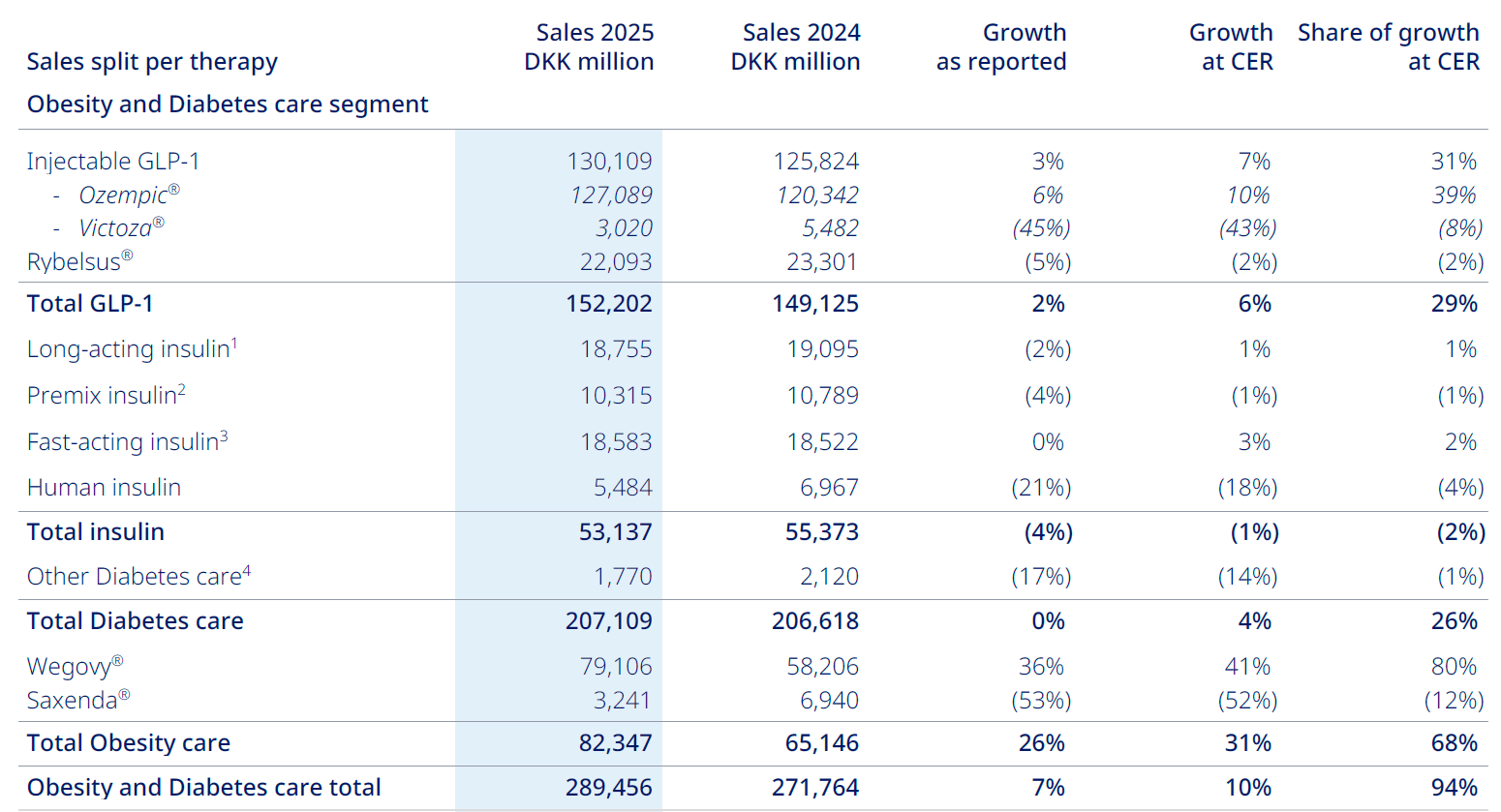The height and width of the screenshot is (812, 1501).
Task: Click Ozempic share of growth 39%
Action: click(x=1455, y=195)
